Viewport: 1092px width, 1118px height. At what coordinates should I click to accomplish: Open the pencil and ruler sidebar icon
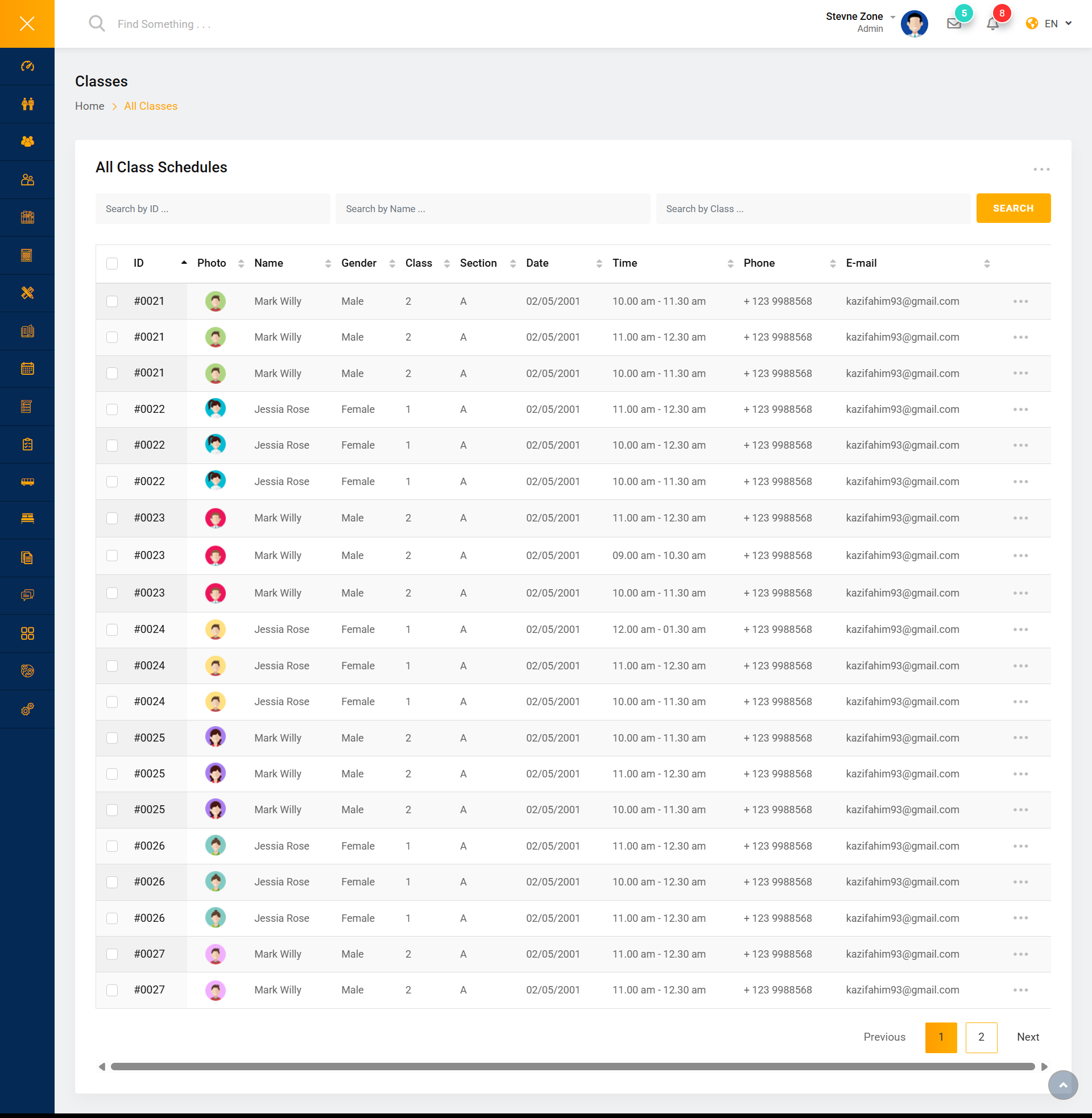(x=27, y=293)
